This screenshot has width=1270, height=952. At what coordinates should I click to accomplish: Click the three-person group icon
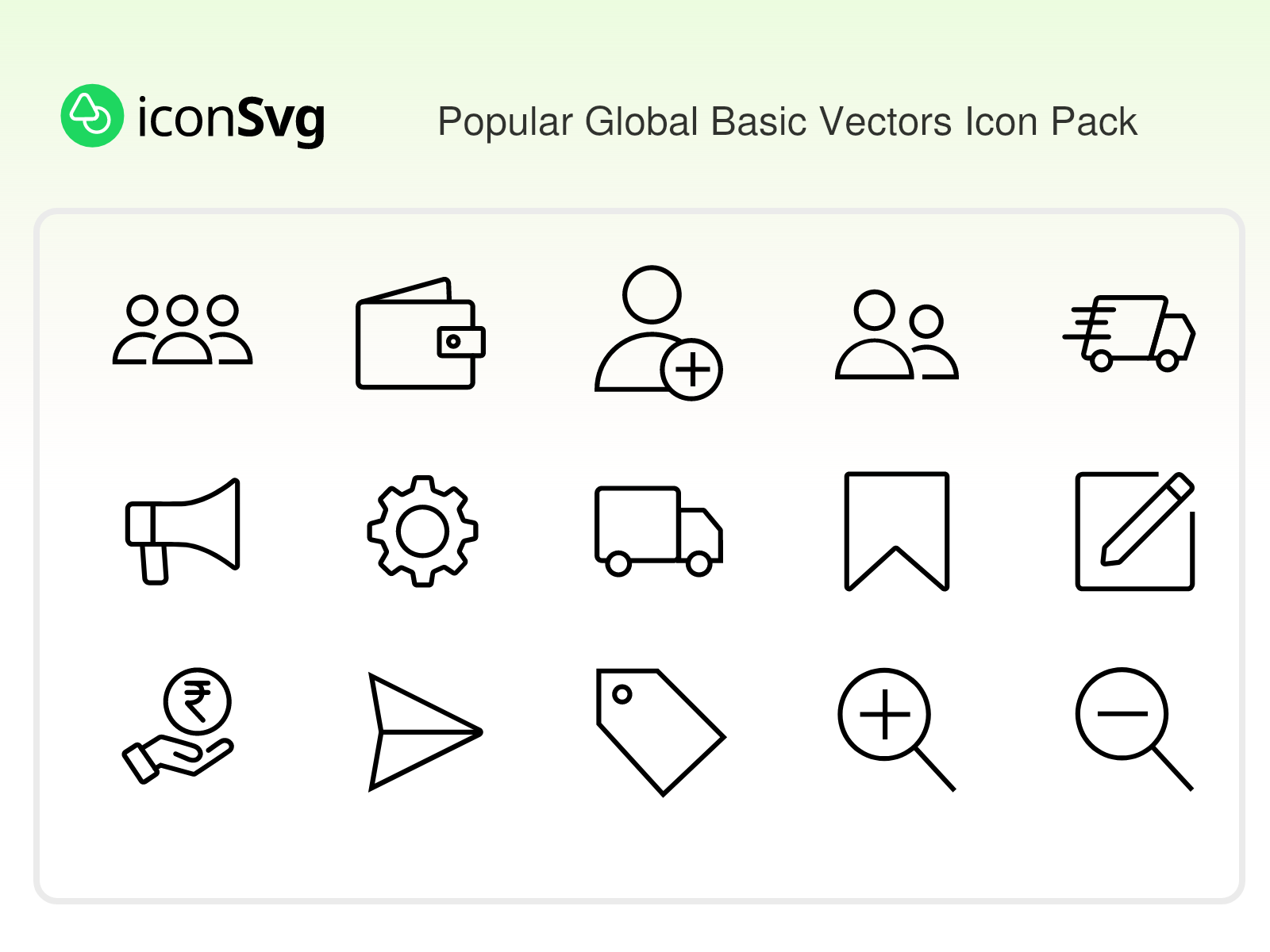183,330
